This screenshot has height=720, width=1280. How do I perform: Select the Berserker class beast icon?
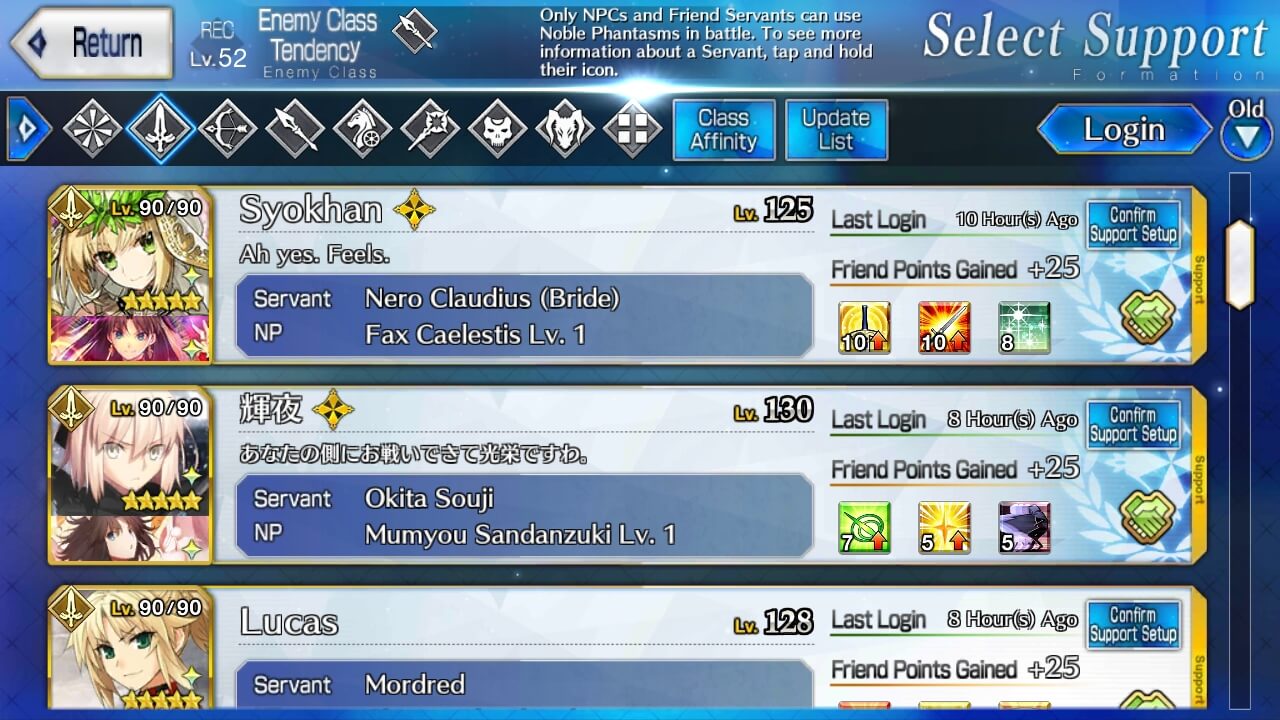tap(565, 129)
